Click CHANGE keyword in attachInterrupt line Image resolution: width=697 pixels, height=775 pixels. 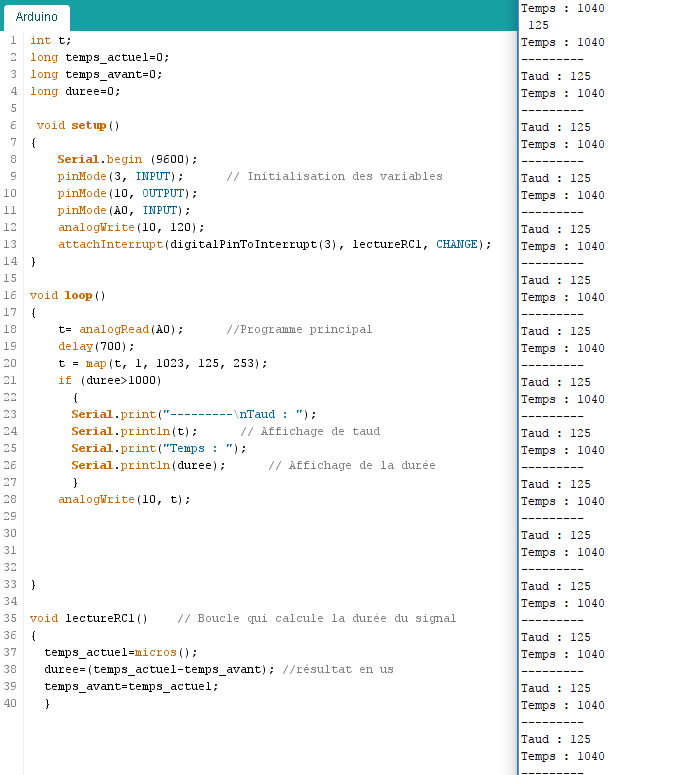coord(457,244)
